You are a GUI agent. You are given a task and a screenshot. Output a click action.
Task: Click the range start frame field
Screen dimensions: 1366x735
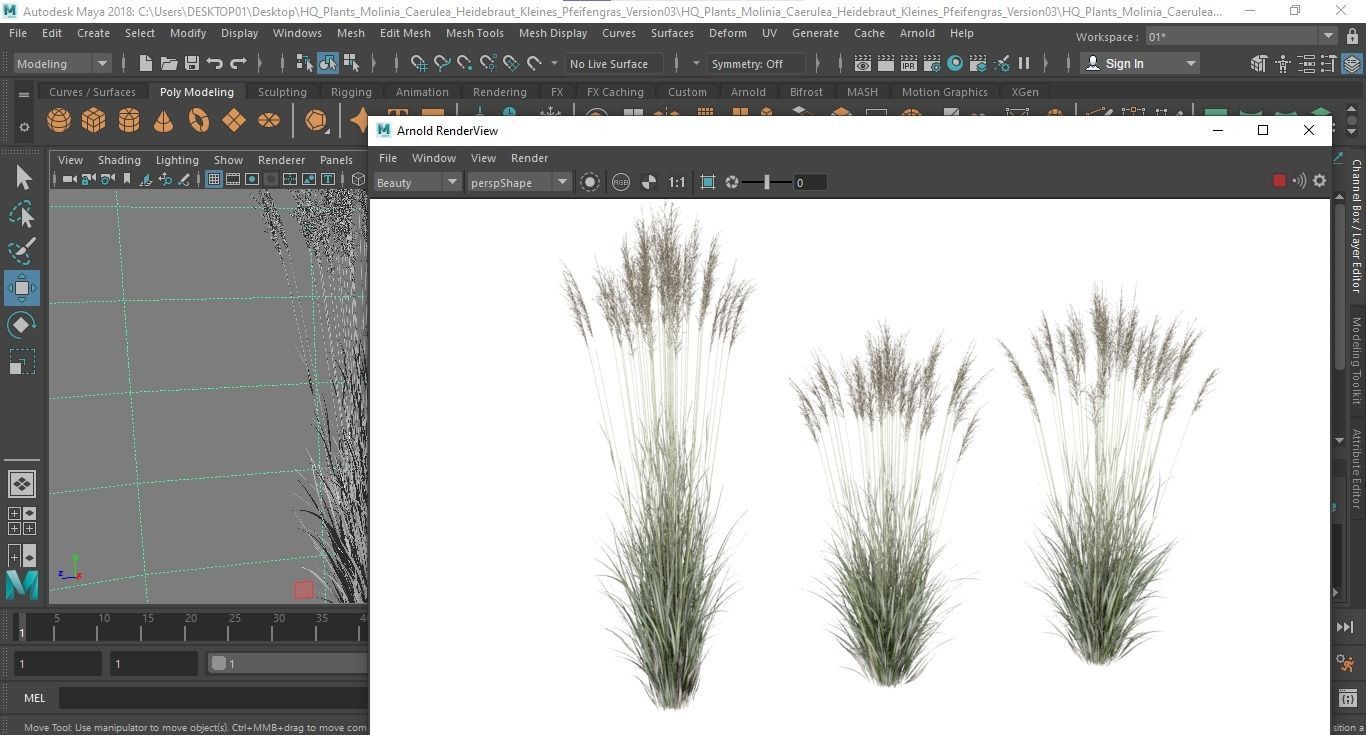pos(154,663)
